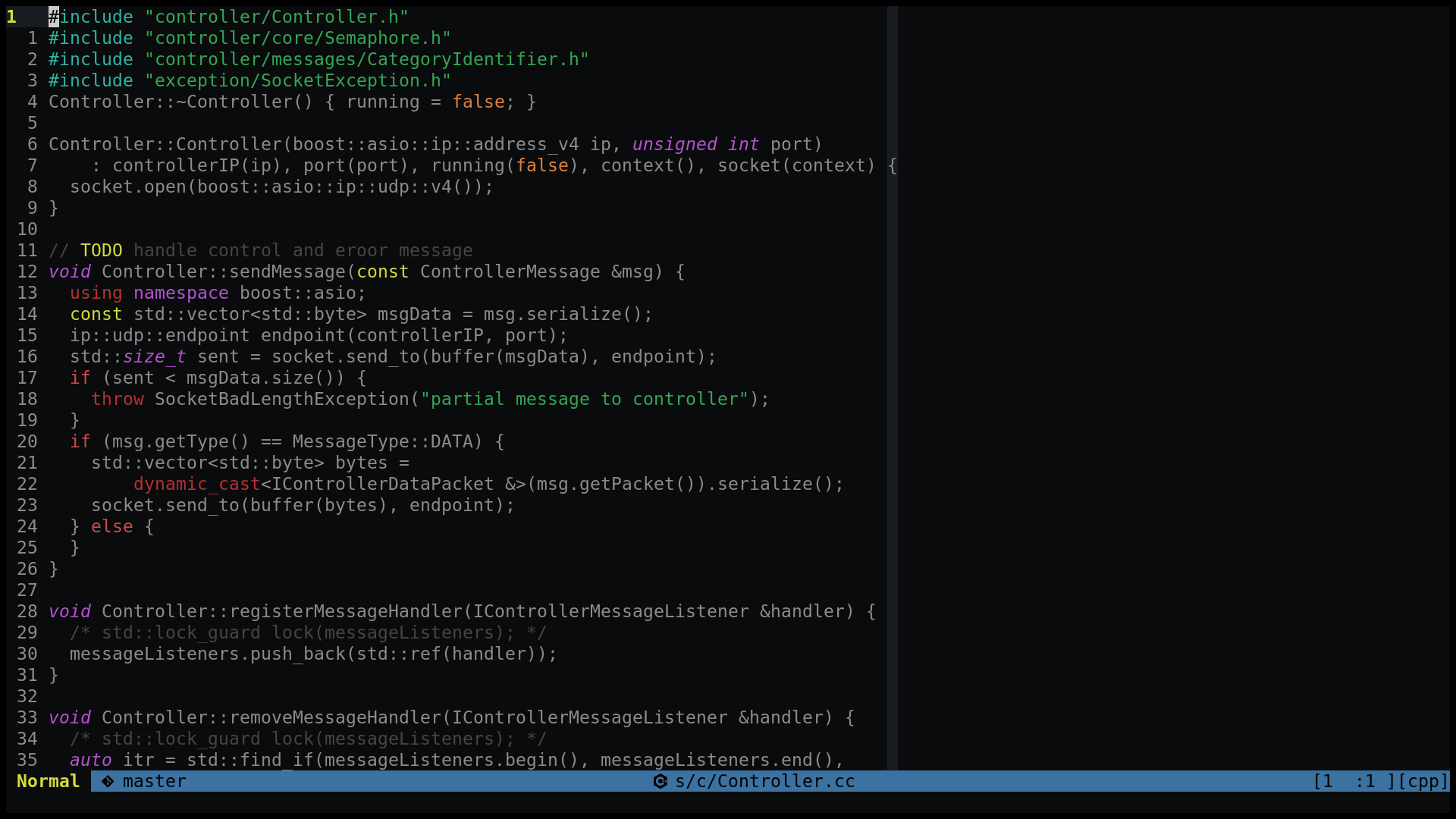Click the 'partial message to controller' string
The height and width of the screenshot is (819, 1456).
[x=584, y=399]
